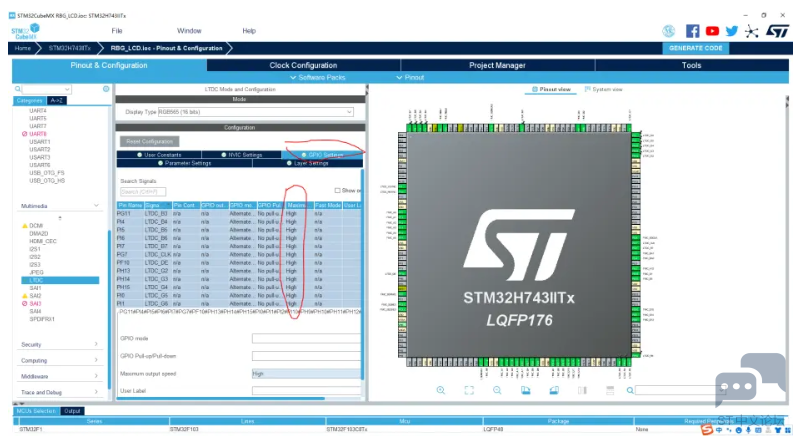The image size is (794, 436).
Task: Click the Sogou input method tray icon
Action: (x=707, y=430)
